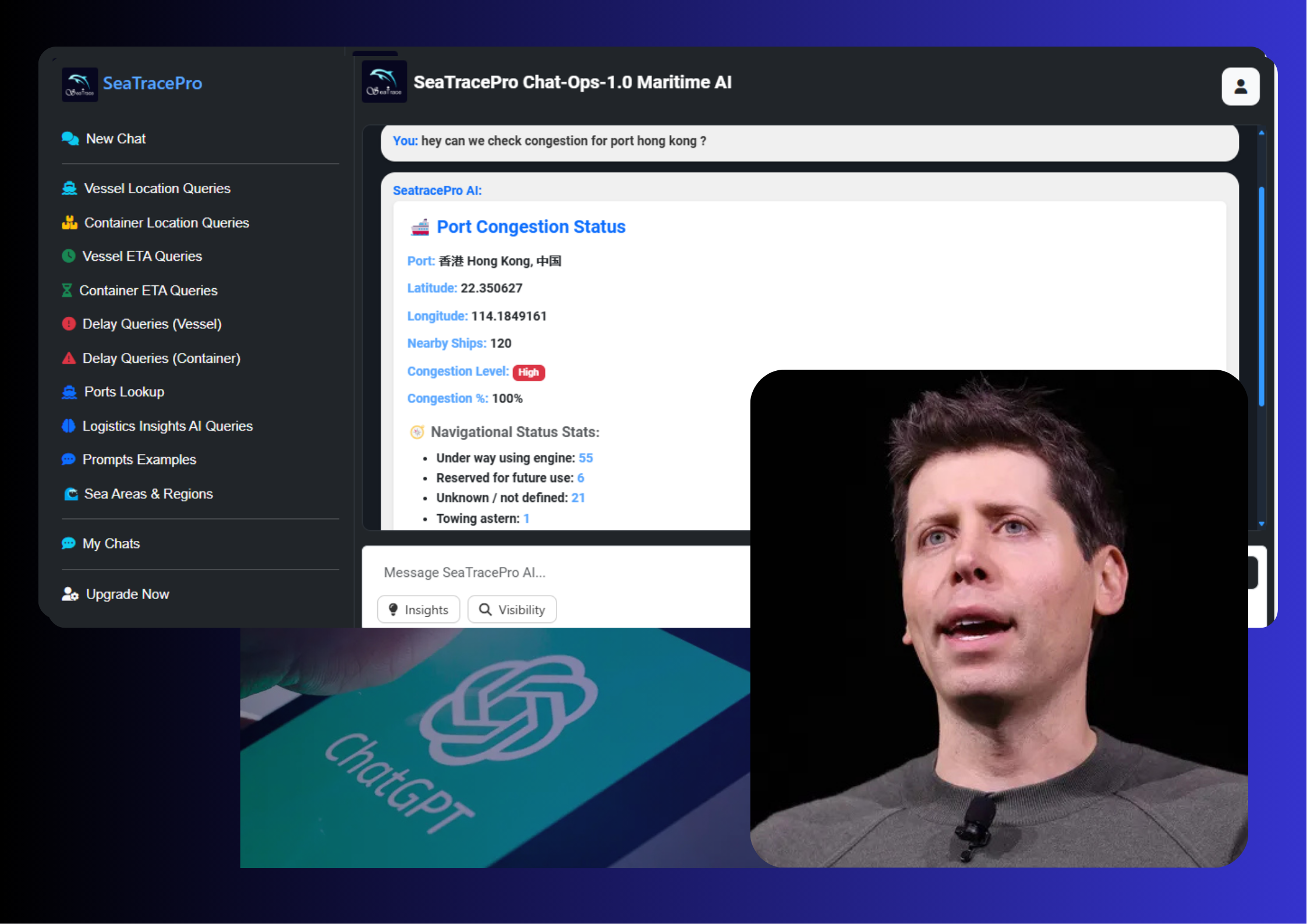Click the SeaTracePro brand name link

pos(153,84)
